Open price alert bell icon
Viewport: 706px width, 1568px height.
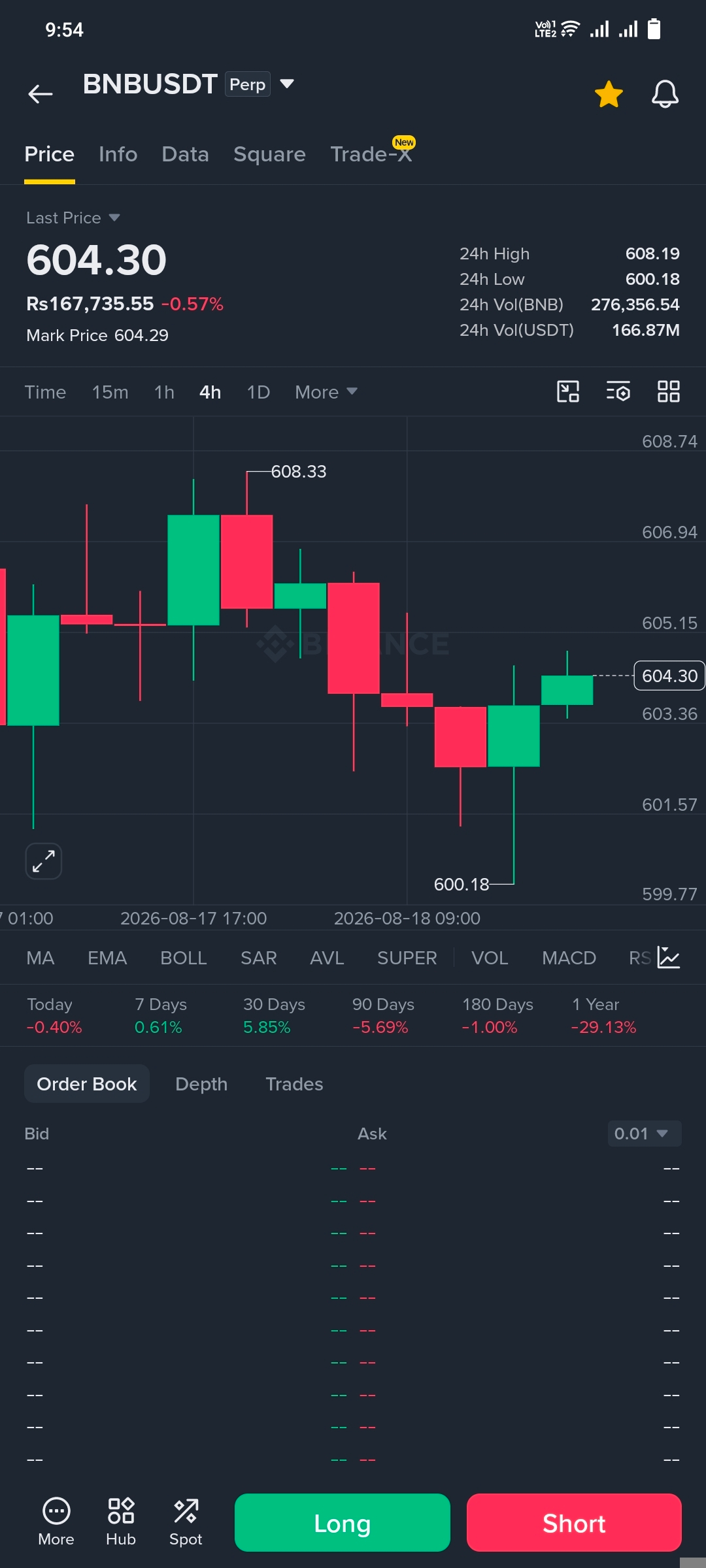665,94
